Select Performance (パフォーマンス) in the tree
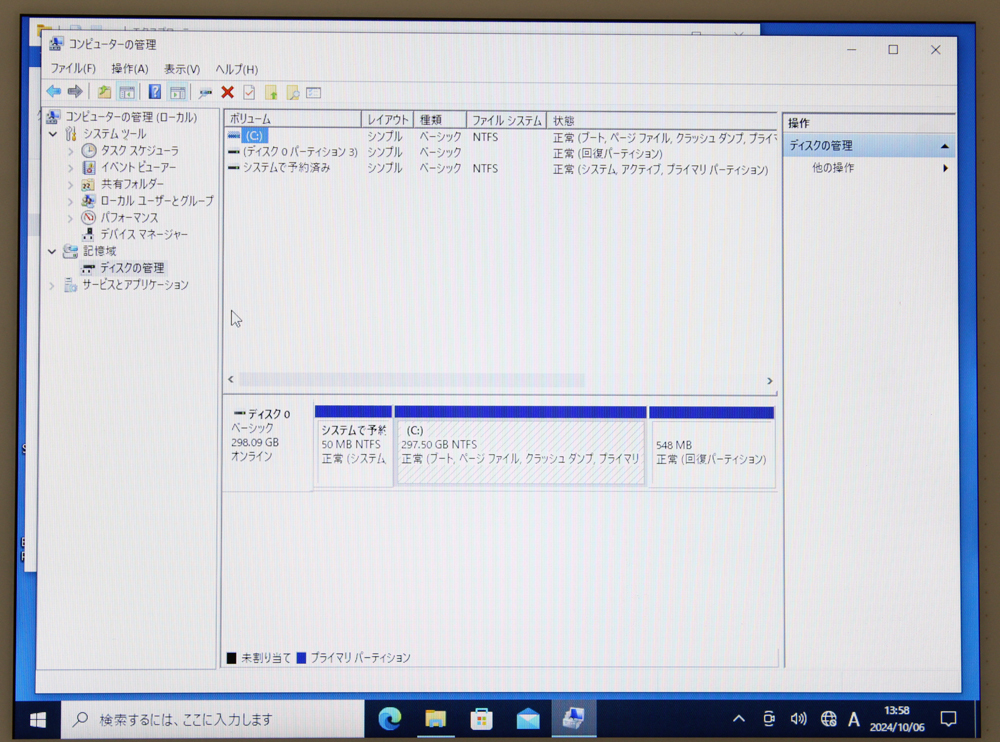1000x742 pixels. (x=128, y=217)
